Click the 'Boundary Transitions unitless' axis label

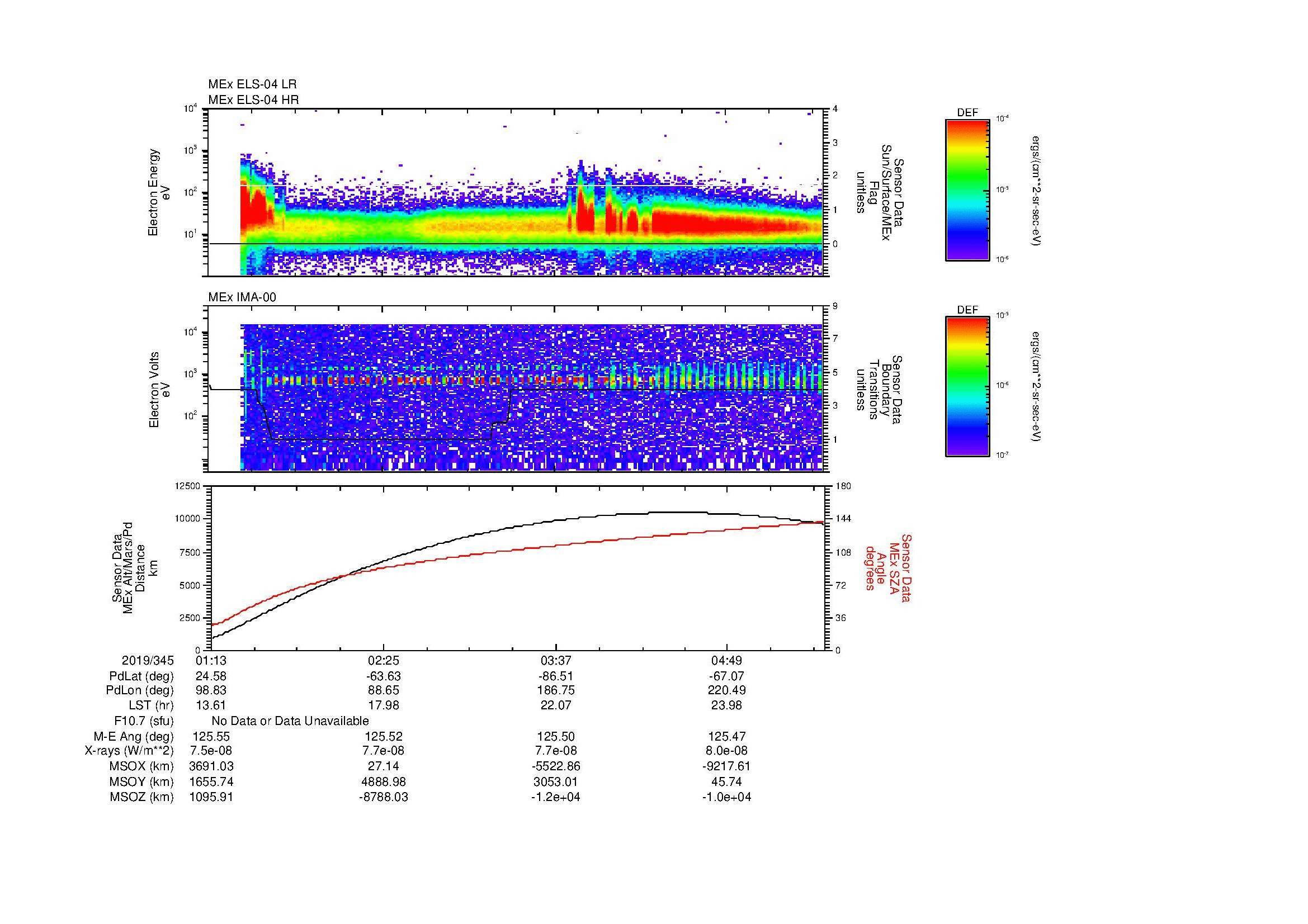880,390
